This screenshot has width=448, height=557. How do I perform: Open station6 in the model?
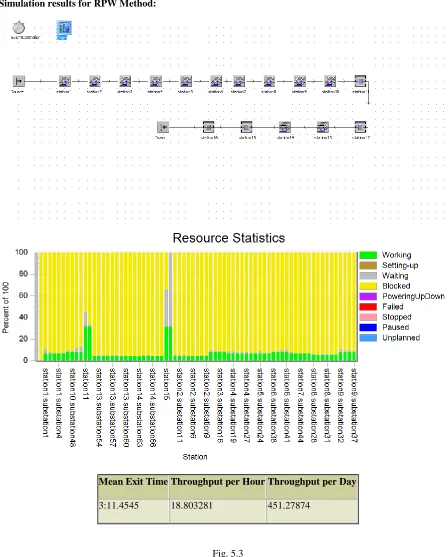216,81
